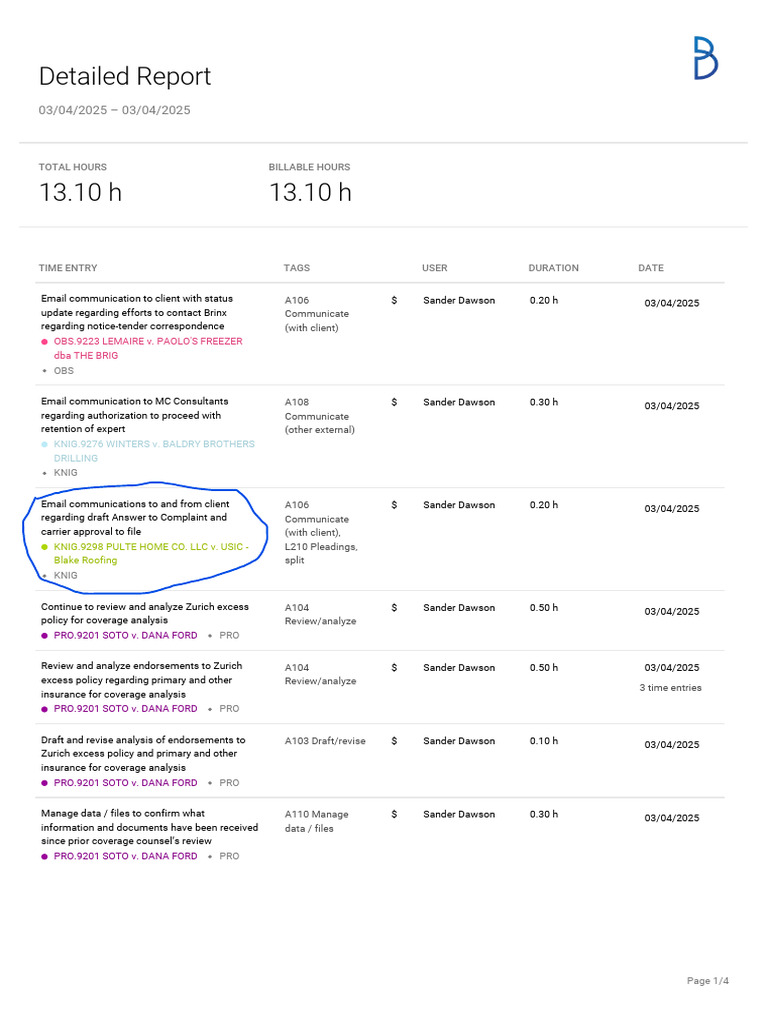Sort by the DURATION column header
Screen dimensions: 768x1024
click(553, 268)
